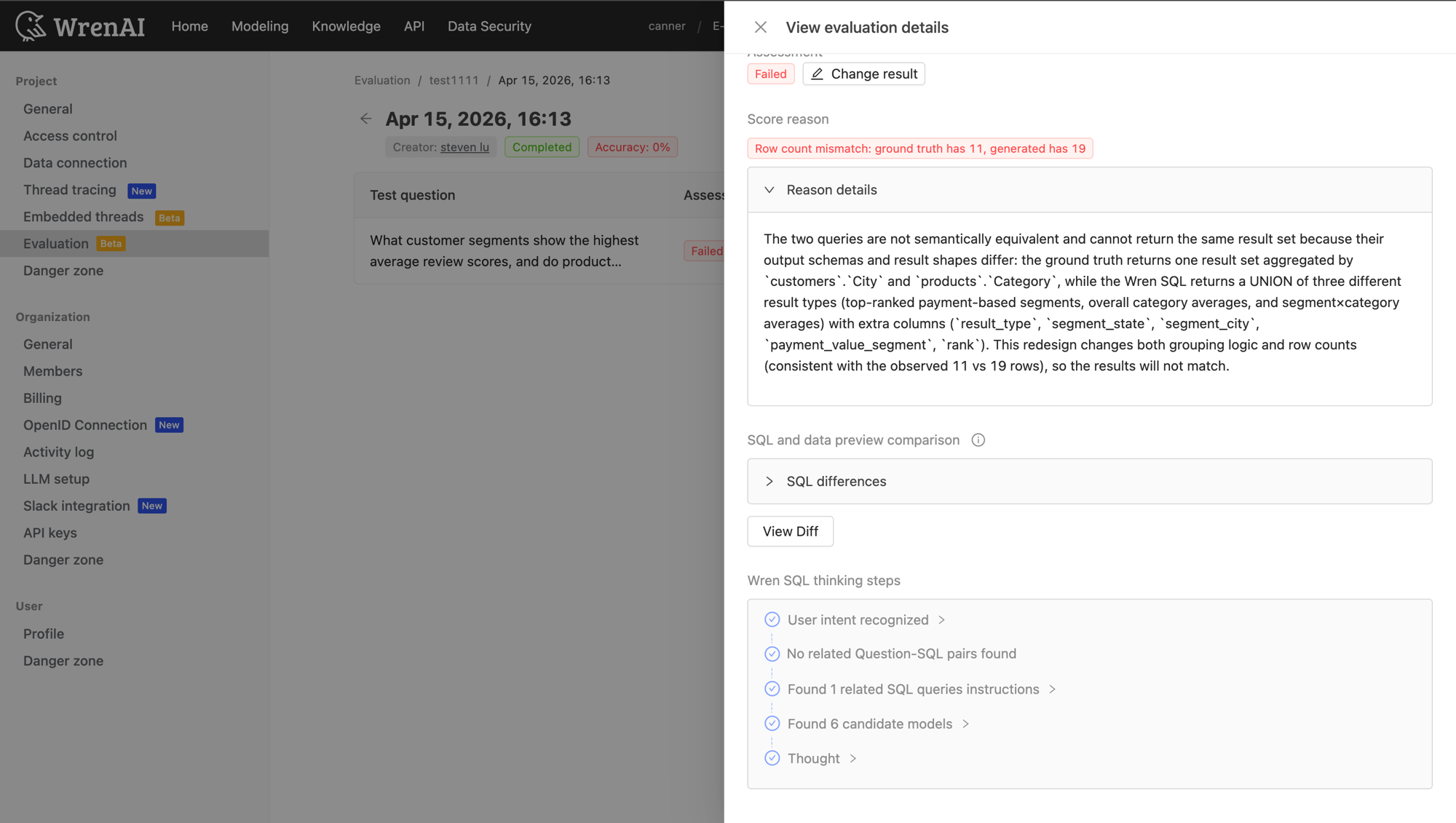Open creator steven lu profile link

pyautogui.click(x=464, y=147)
